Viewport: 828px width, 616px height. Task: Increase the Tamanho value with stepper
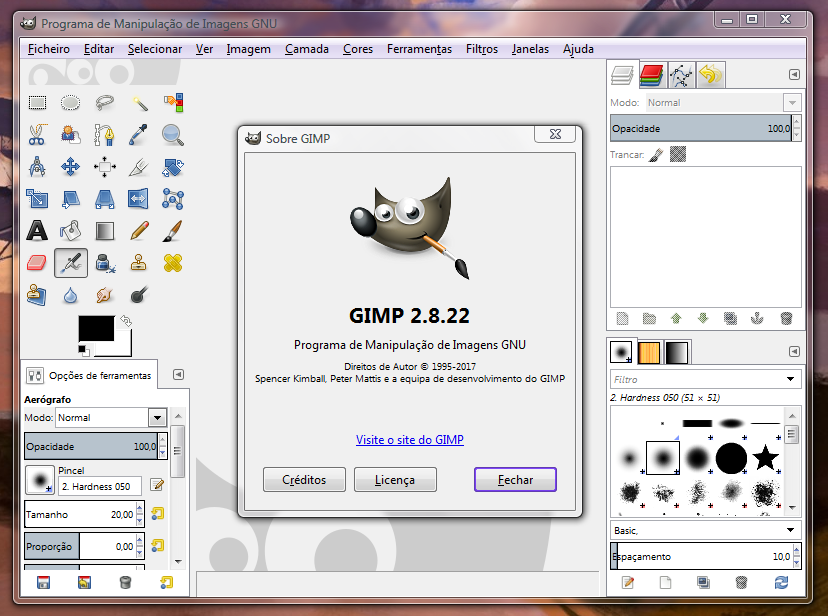pyautogui.click(x=139, y=509)
